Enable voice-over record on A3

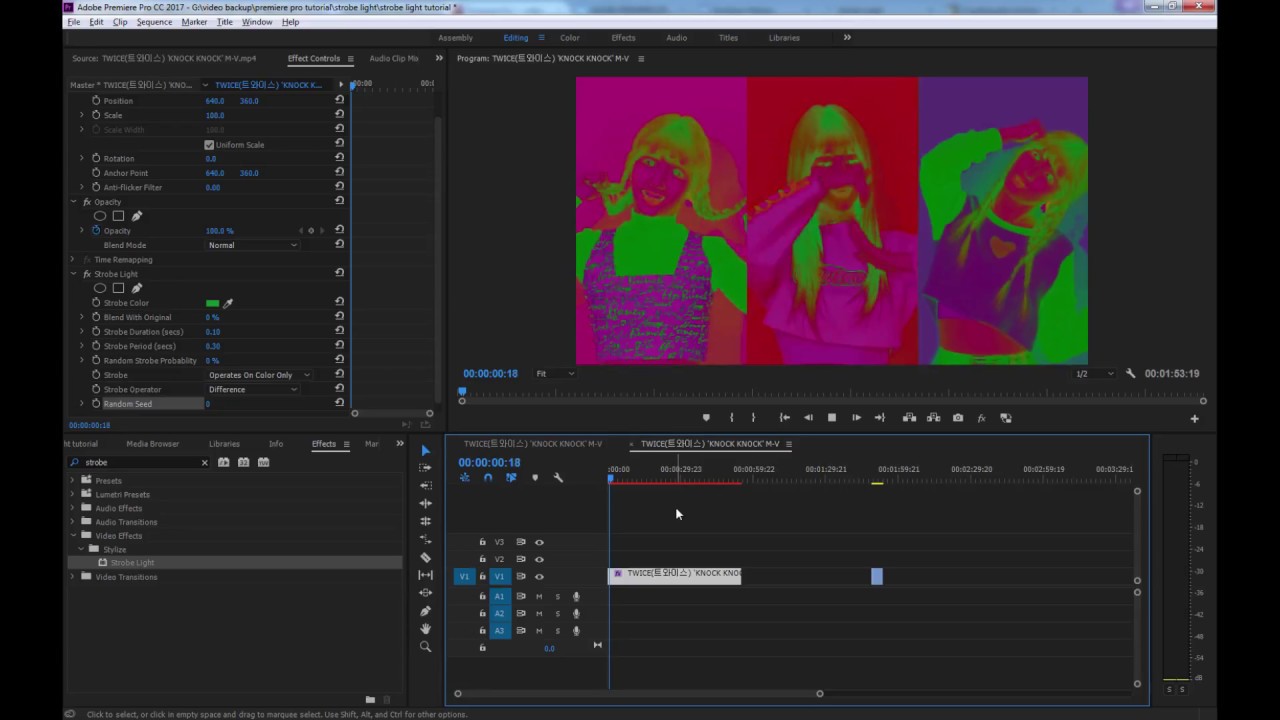tap(576, 631)
